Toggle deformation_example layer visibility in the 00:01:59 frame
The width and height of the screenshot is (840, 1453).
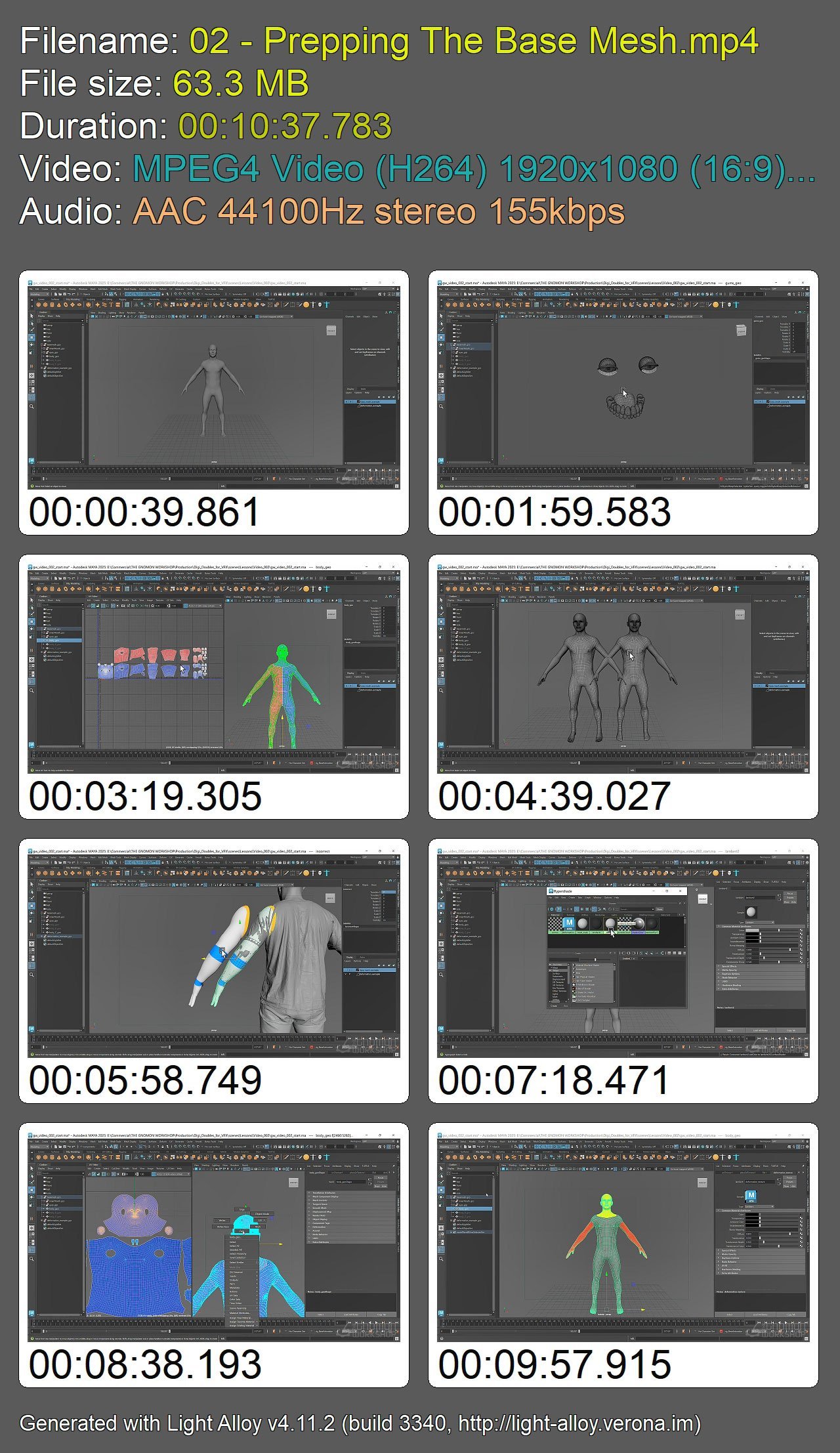757,406
